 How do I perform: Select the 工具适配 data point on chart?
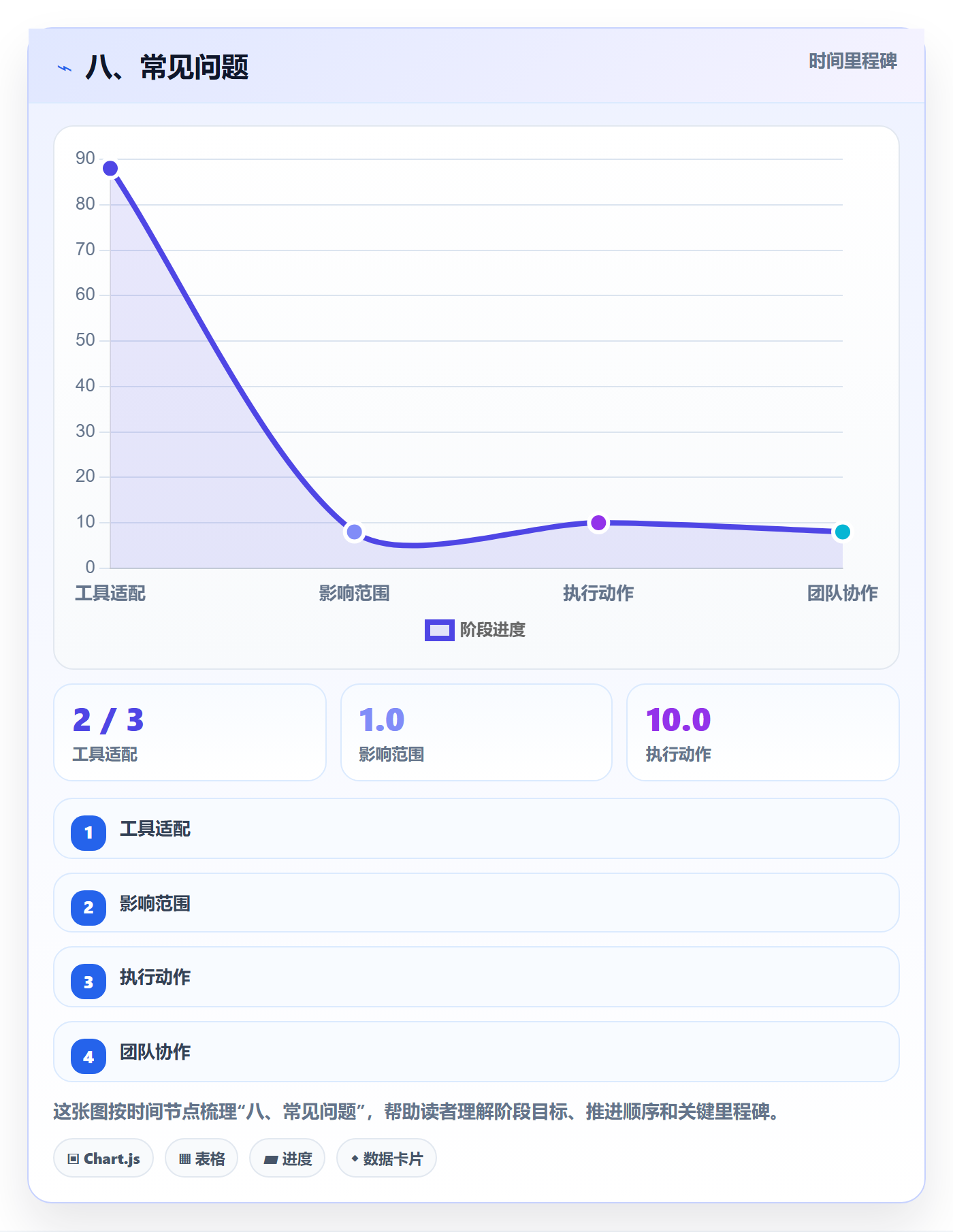[110, 168]
